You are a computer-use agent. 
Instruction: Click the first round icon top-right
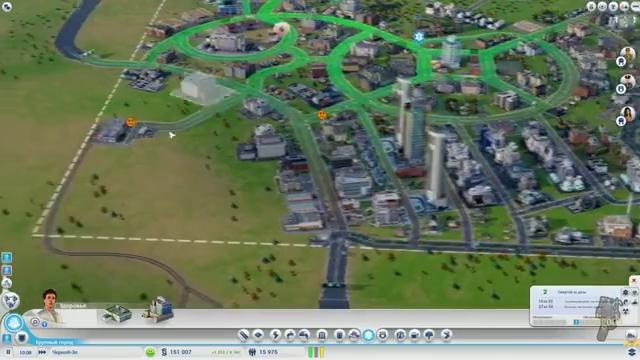(591, 7)
